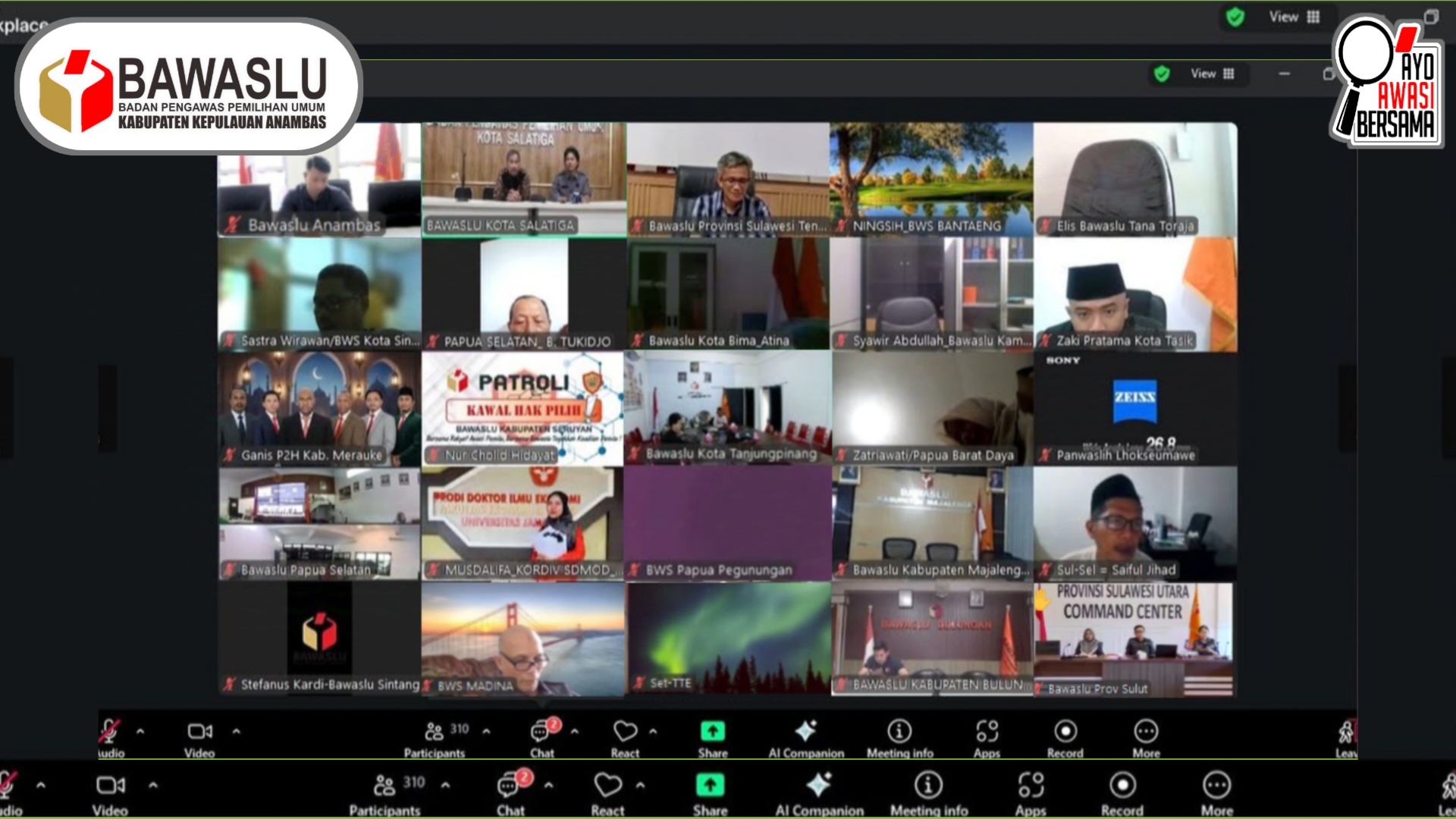Expand the arrow next to bottom React
This screenshot has height=819, width=1456.
pyautogui.click(x=641, y=786)
